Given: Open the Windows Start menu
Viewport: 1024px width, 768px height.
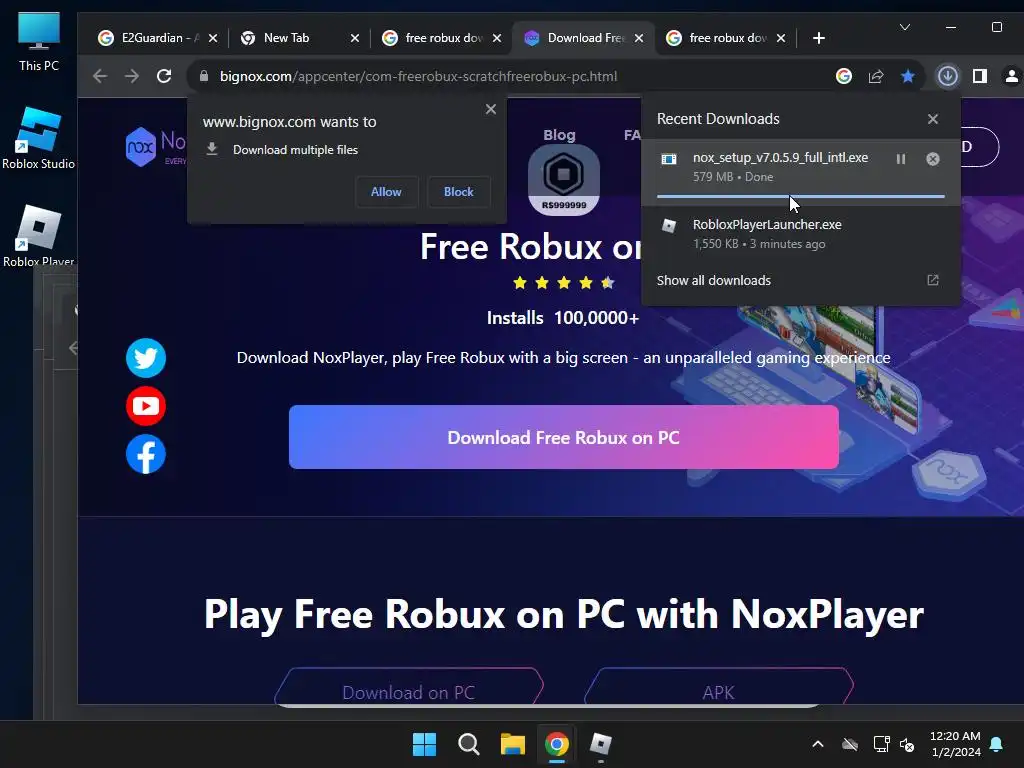Looking at the screenshot, I should pos(424,744).
